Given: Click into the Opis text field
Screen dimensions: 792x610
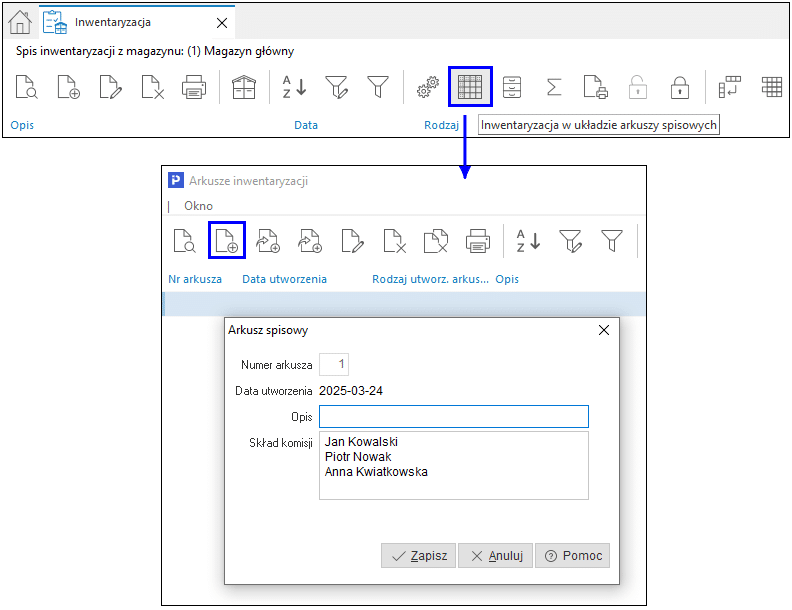Looking at the screenshot, I should coord(453,417).
